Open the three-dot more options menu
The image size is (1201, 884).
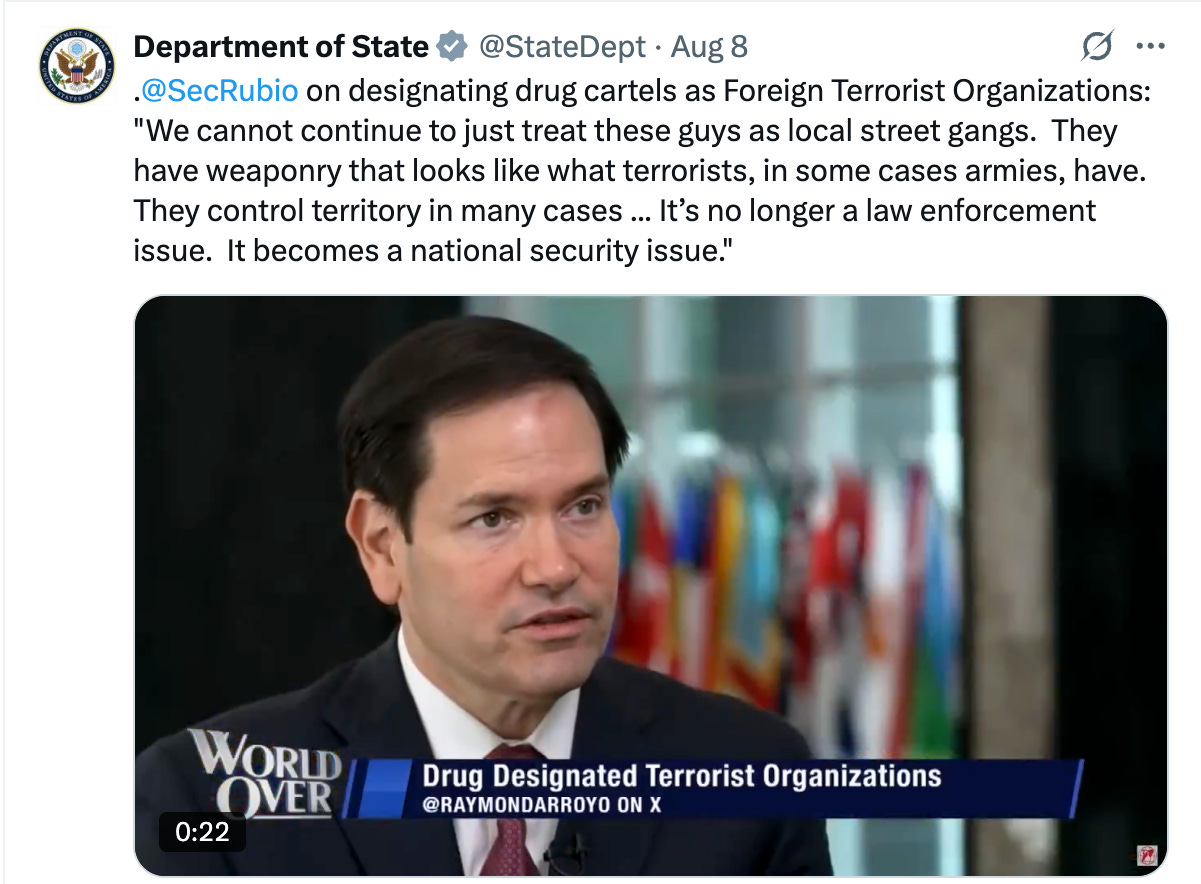pos(1151,46)
